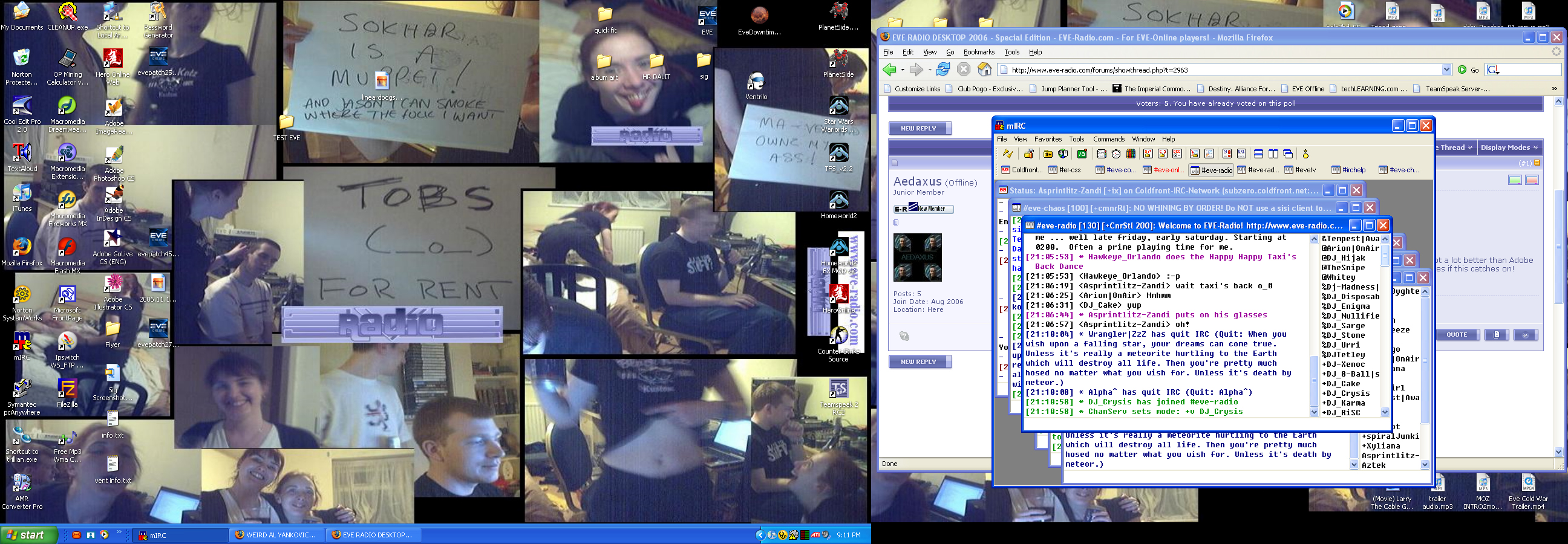This screenshot has width=1568, height=544.
Task: Switch to #eve-radio channel in switchbar
Action: pyautogui.click(x=1211, y=170)
